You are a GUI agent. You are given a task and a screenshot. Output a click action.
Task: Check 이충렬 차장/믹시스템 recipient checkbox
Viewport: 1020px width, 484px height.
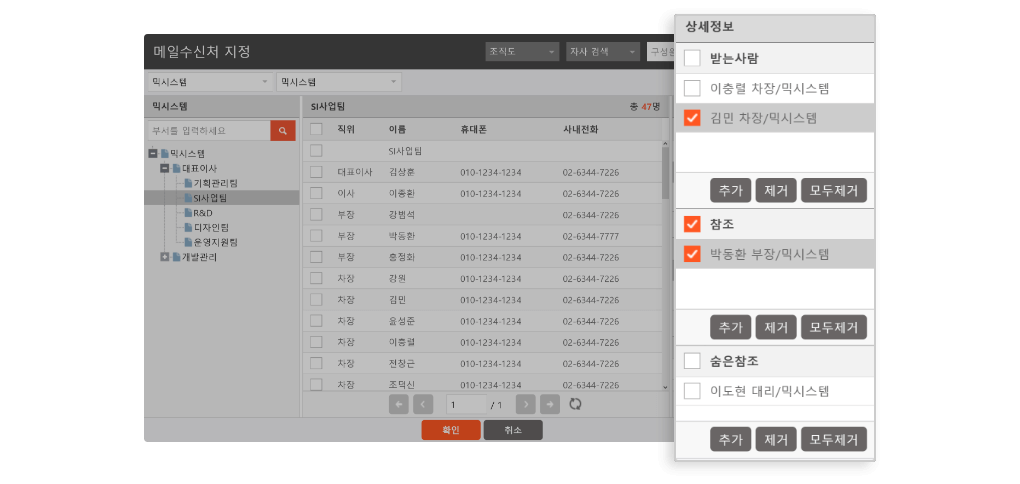click(x=692, y=88)
